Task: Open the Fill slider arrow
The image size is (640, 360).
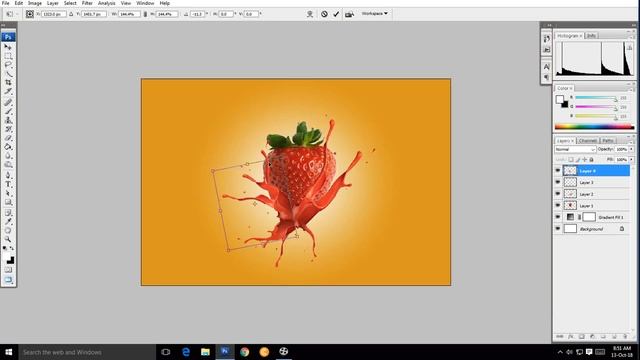Action: [631, 160]
